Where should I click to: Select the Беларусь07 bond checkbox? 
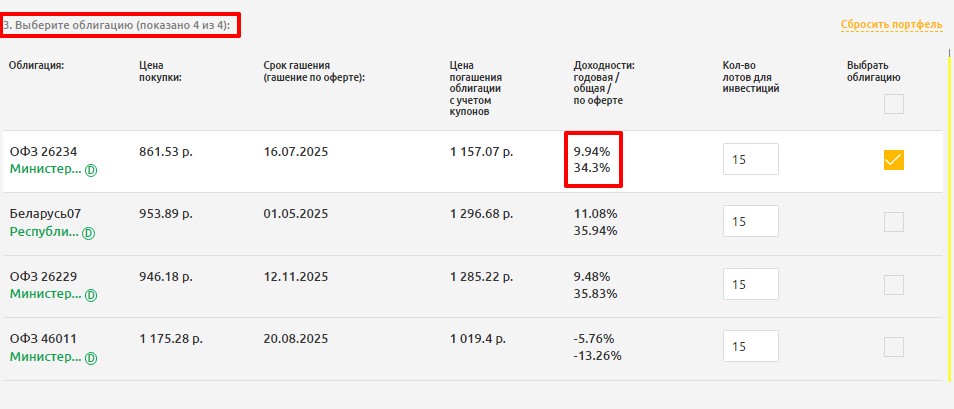(893, 222)
